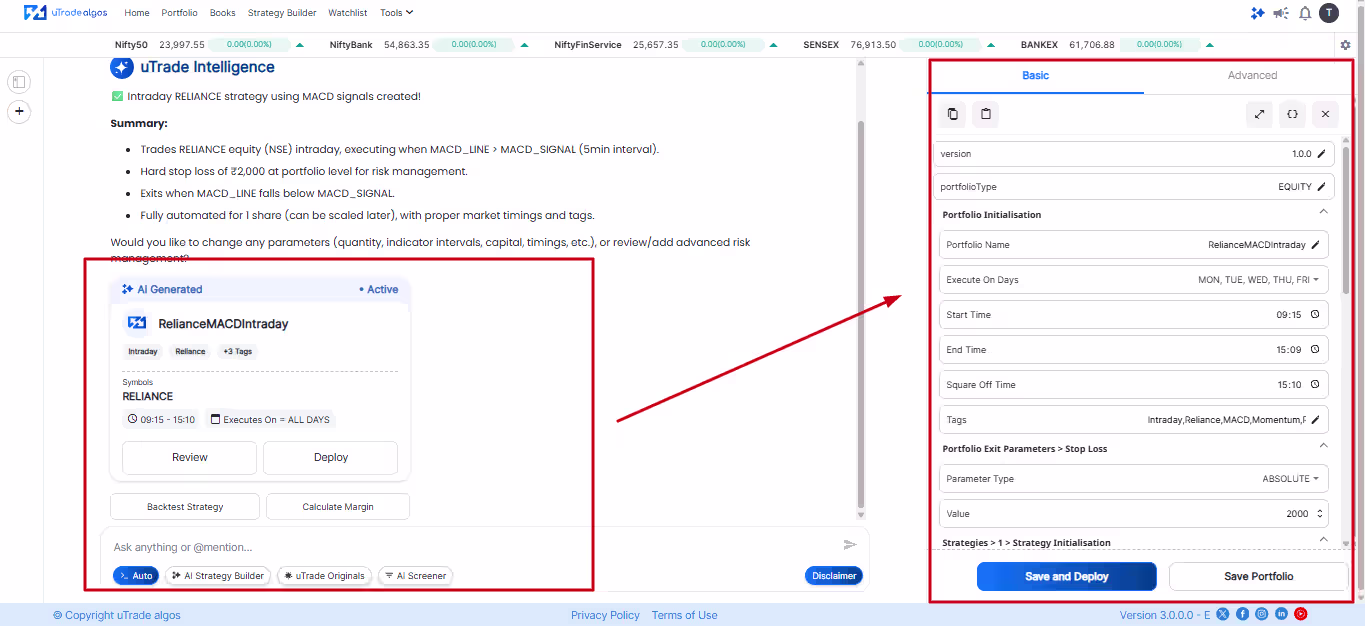Image resolution: width=1365 pixels, height=626 pixels.
Task: Click the SENSEX ticker value 76,913.50
Action: pyautogui.click(x=873, y=45)
